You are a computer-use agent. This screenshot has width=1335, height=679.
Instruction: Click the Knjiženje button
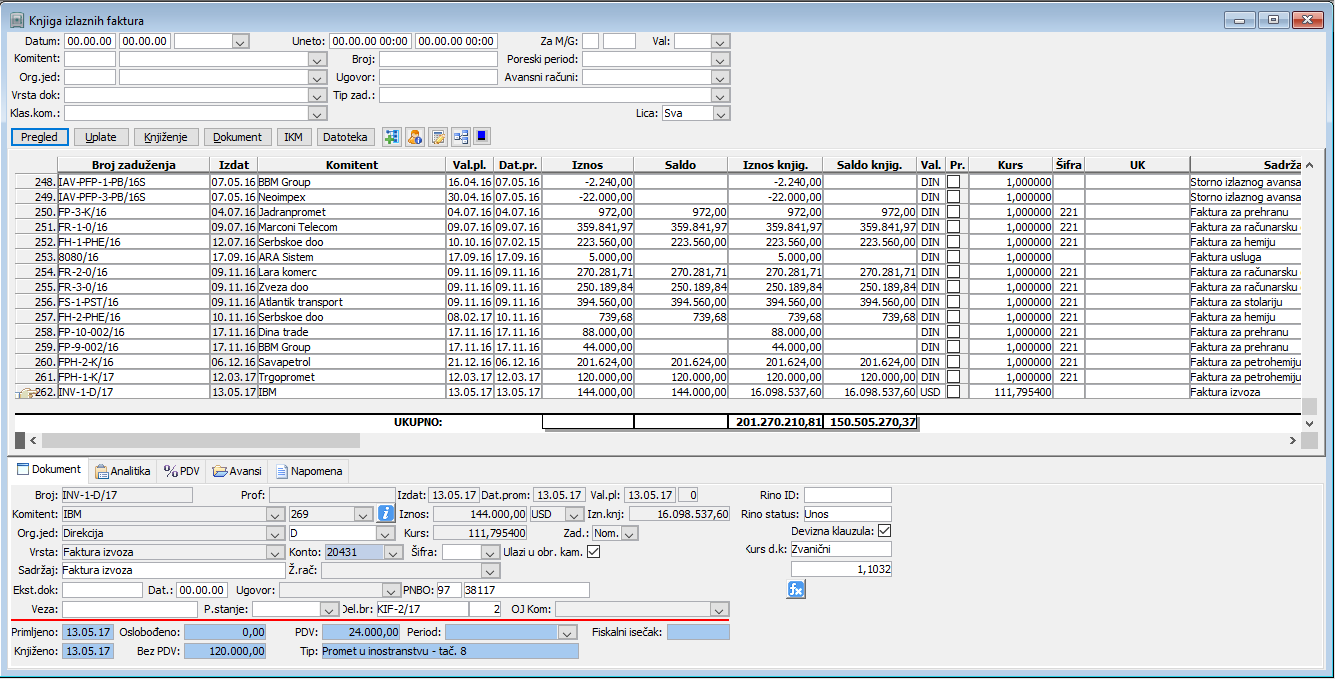click(x=167, y=137)
